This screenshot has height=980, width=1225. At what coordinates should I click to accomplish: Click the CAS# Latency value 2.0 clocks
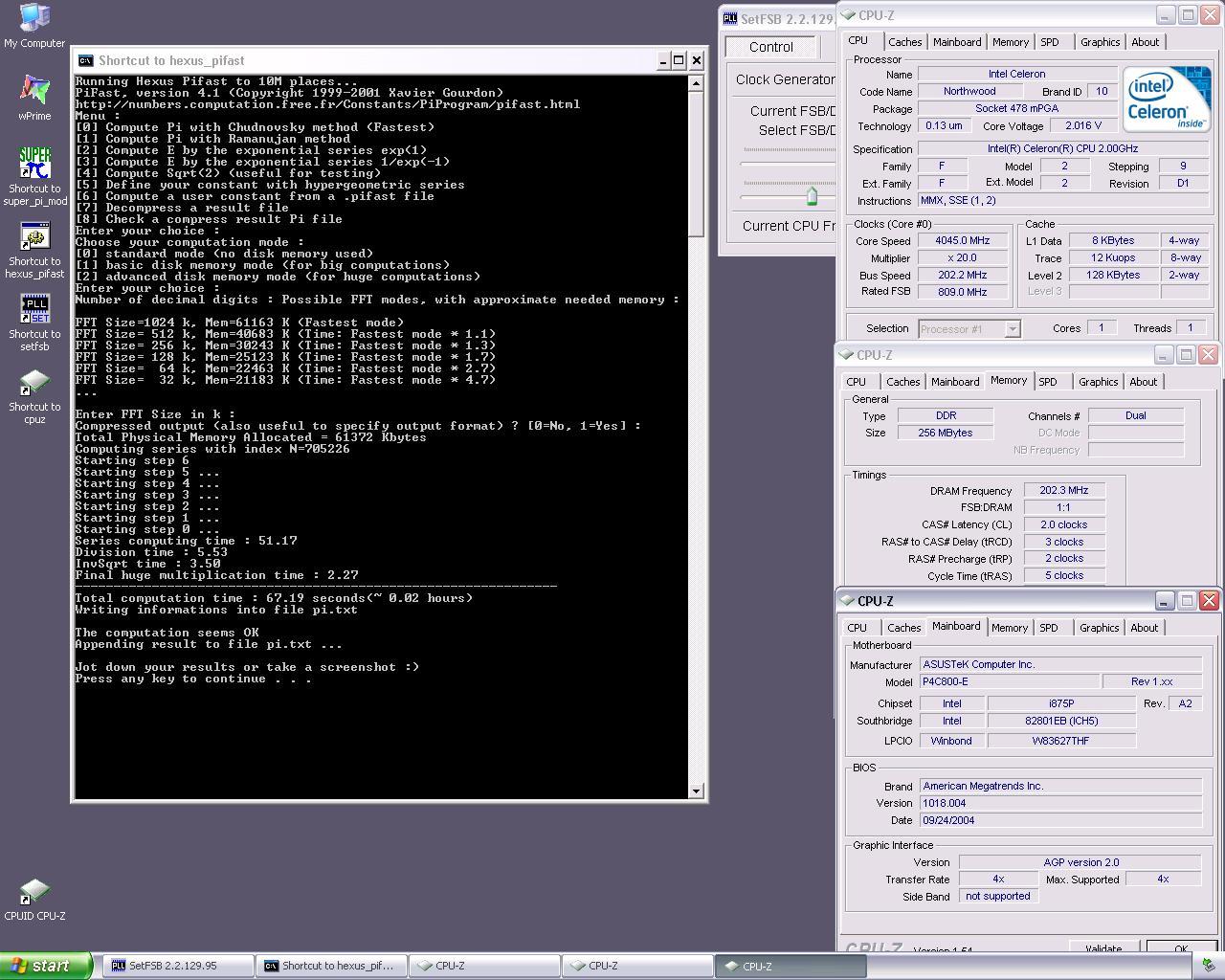1064,524
